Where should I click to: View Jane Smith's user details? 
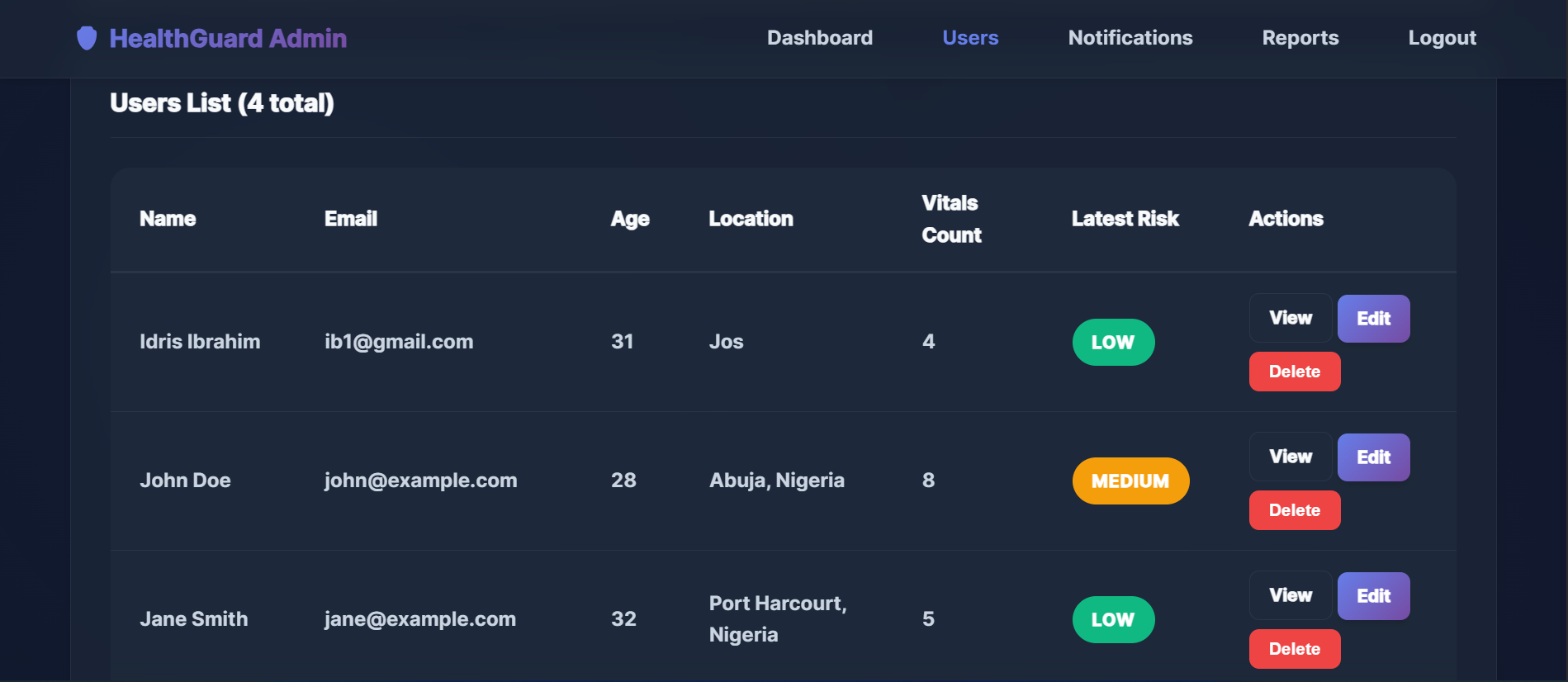pos(1291,595)
